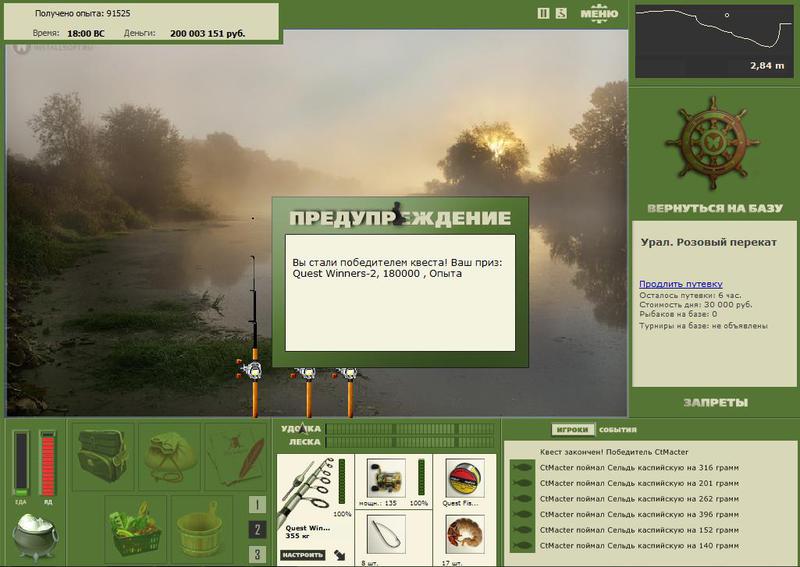
Task: Click the fish icon beside 140 грамм entry
Action: pyautogui.click(x=522, y=546)
